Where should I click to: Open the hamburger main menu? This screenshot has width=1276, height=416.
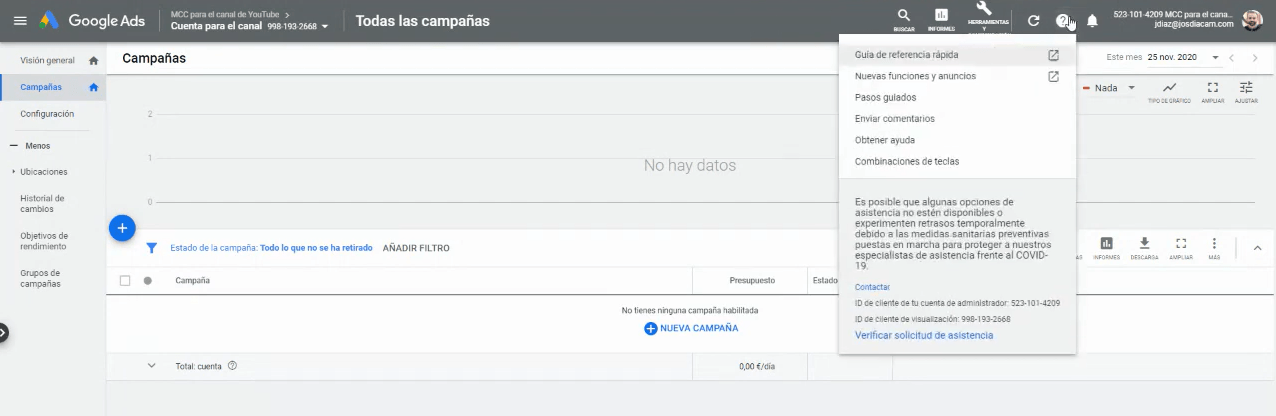coord(20,21)
